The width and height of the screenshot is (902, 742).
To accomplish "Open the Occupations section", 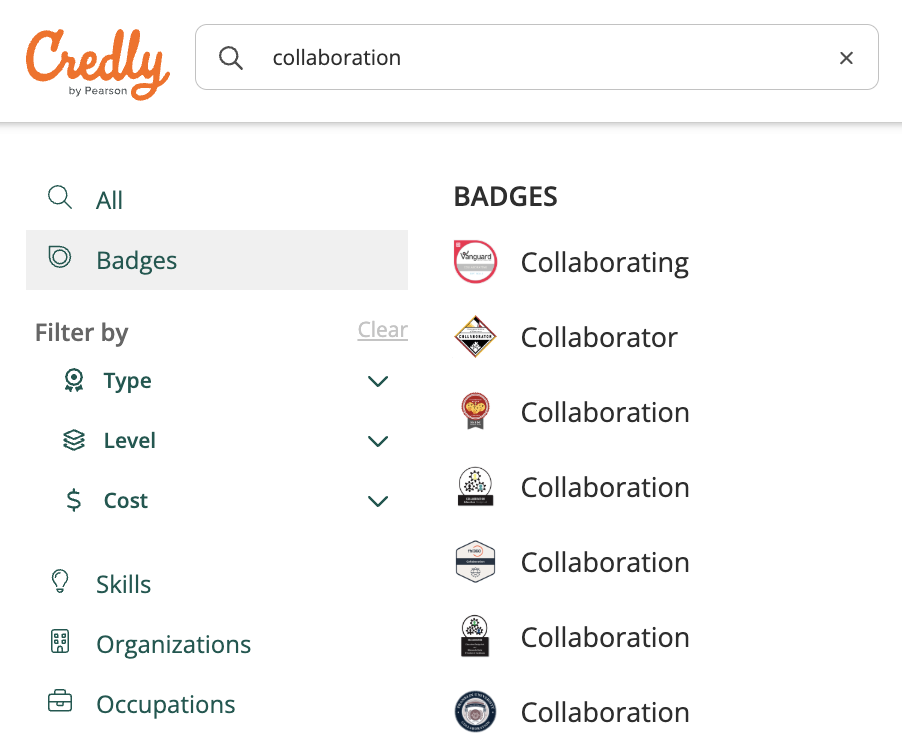I will click(x=165, y=703).
